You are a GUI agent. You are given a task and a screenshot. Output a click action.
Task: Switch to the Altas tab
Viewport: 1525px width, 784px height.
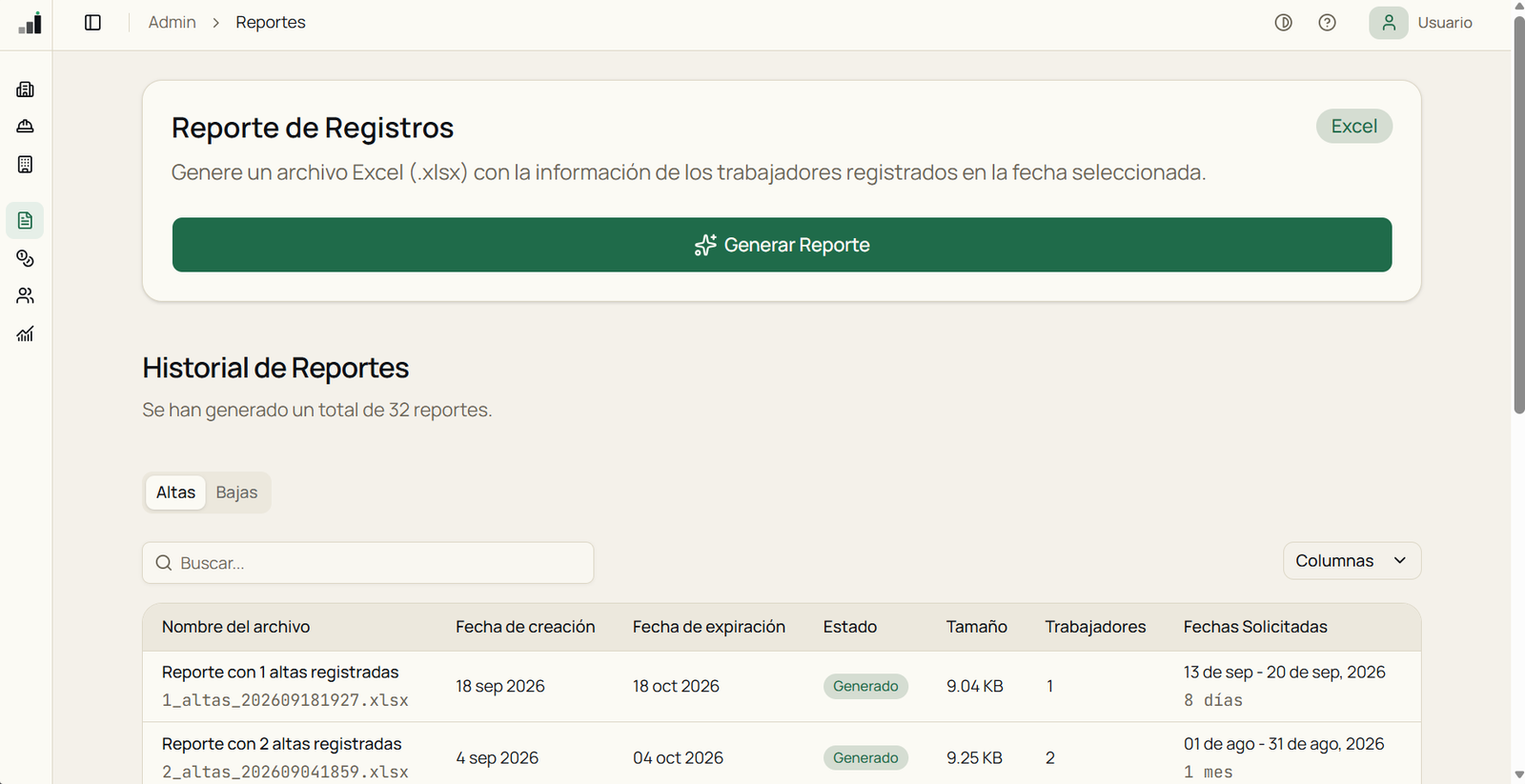click(x=176, y=493)
